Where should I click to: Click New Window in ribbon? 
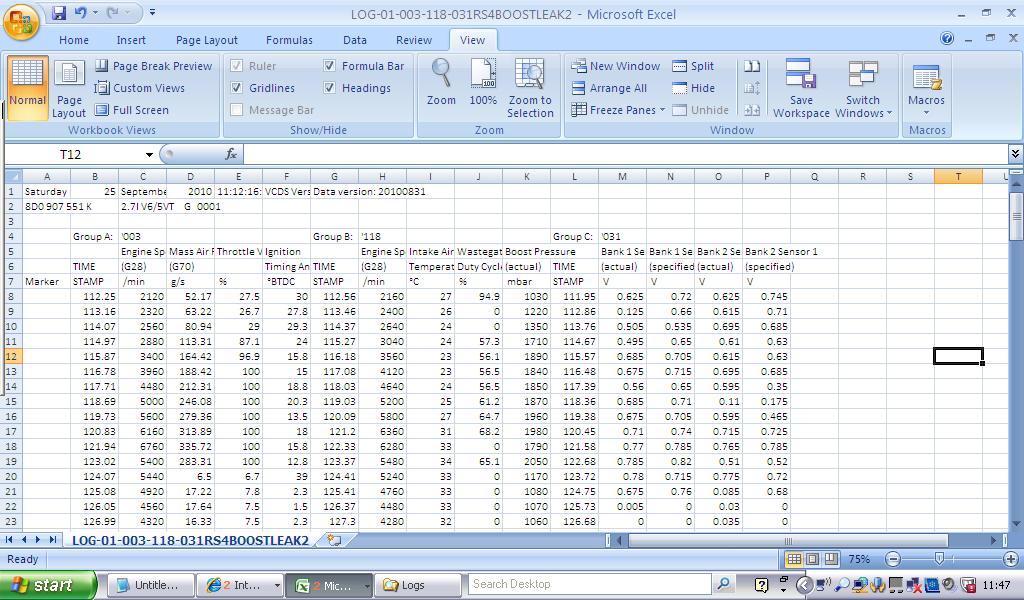pyautogui.click(x=615, y=66)
